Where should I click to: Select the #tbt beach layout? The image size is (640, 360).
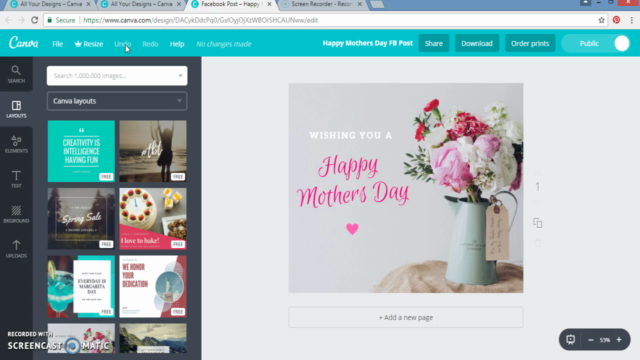pos(153,151)
